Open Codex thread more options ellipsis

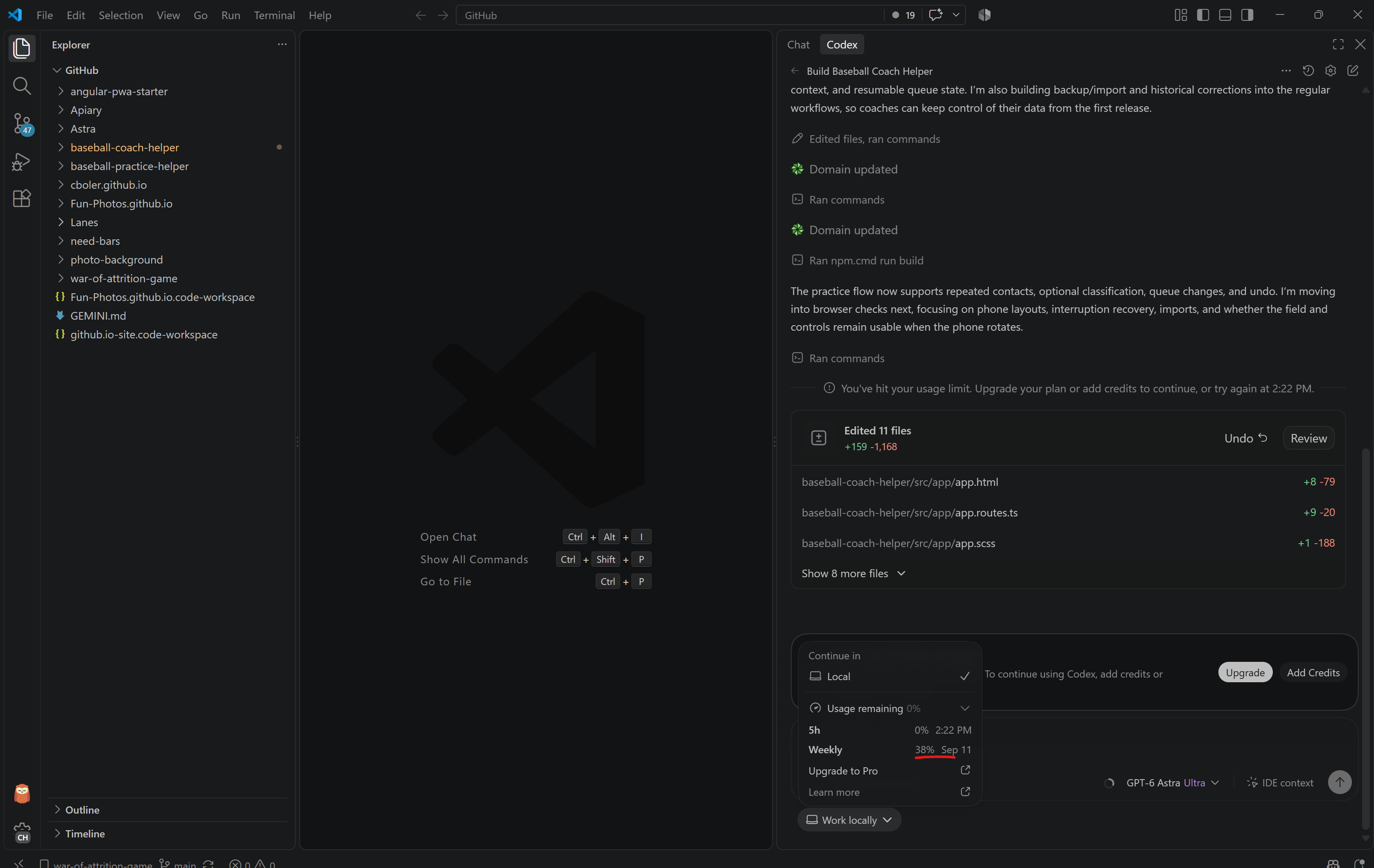(1286, 71)
